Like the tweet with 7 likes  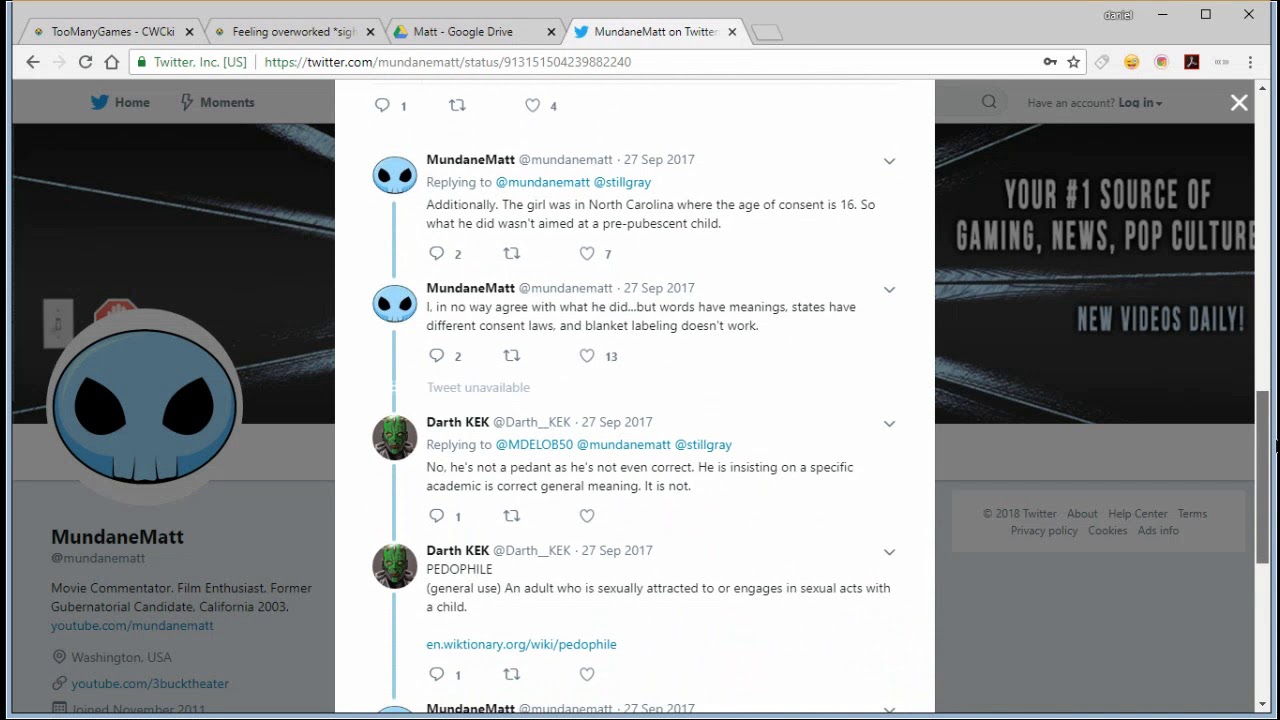587,253
